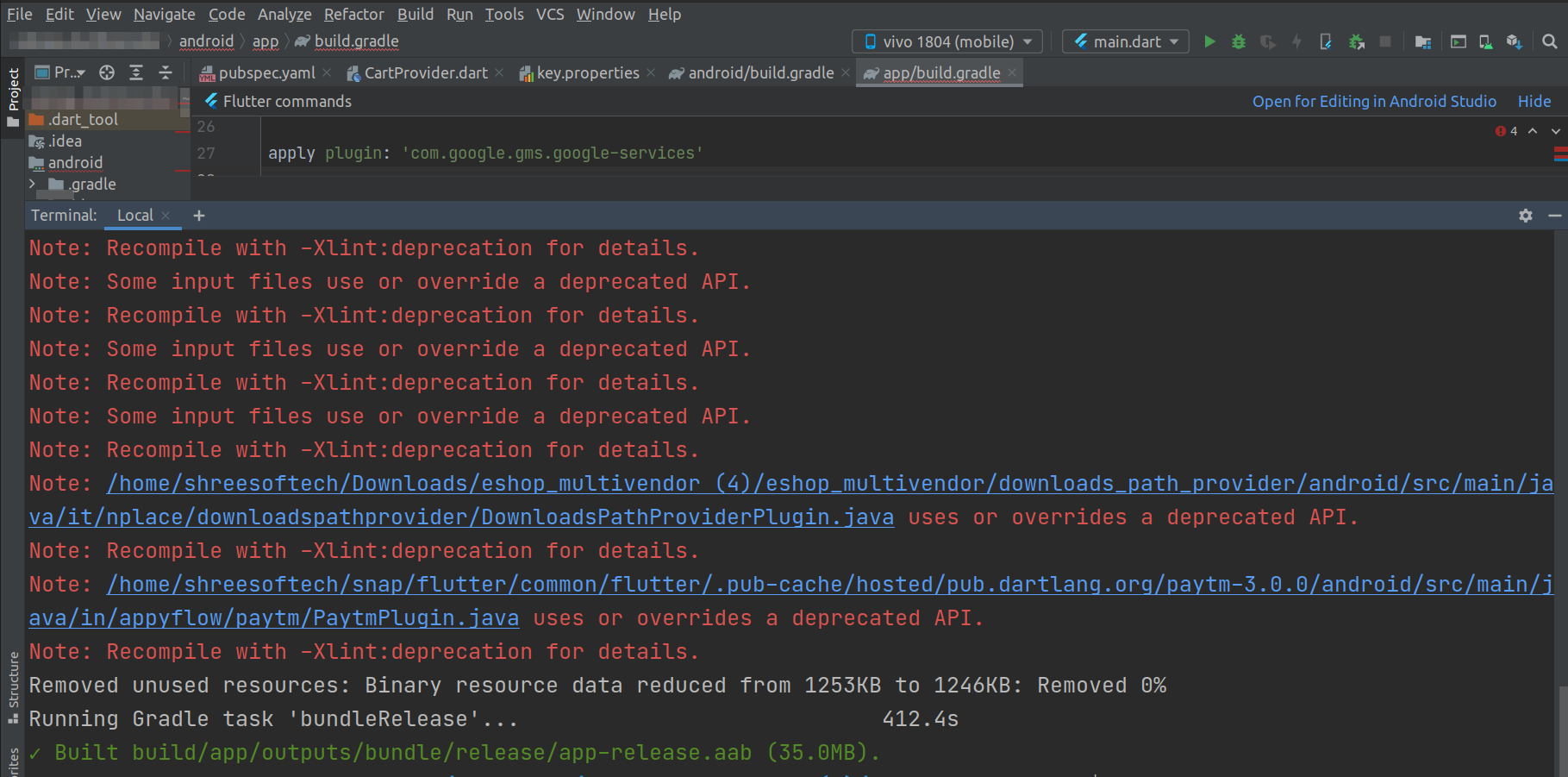Toggle the Structure tool window sidebar button
The image size is (1568, 777).
click(13, 687)
